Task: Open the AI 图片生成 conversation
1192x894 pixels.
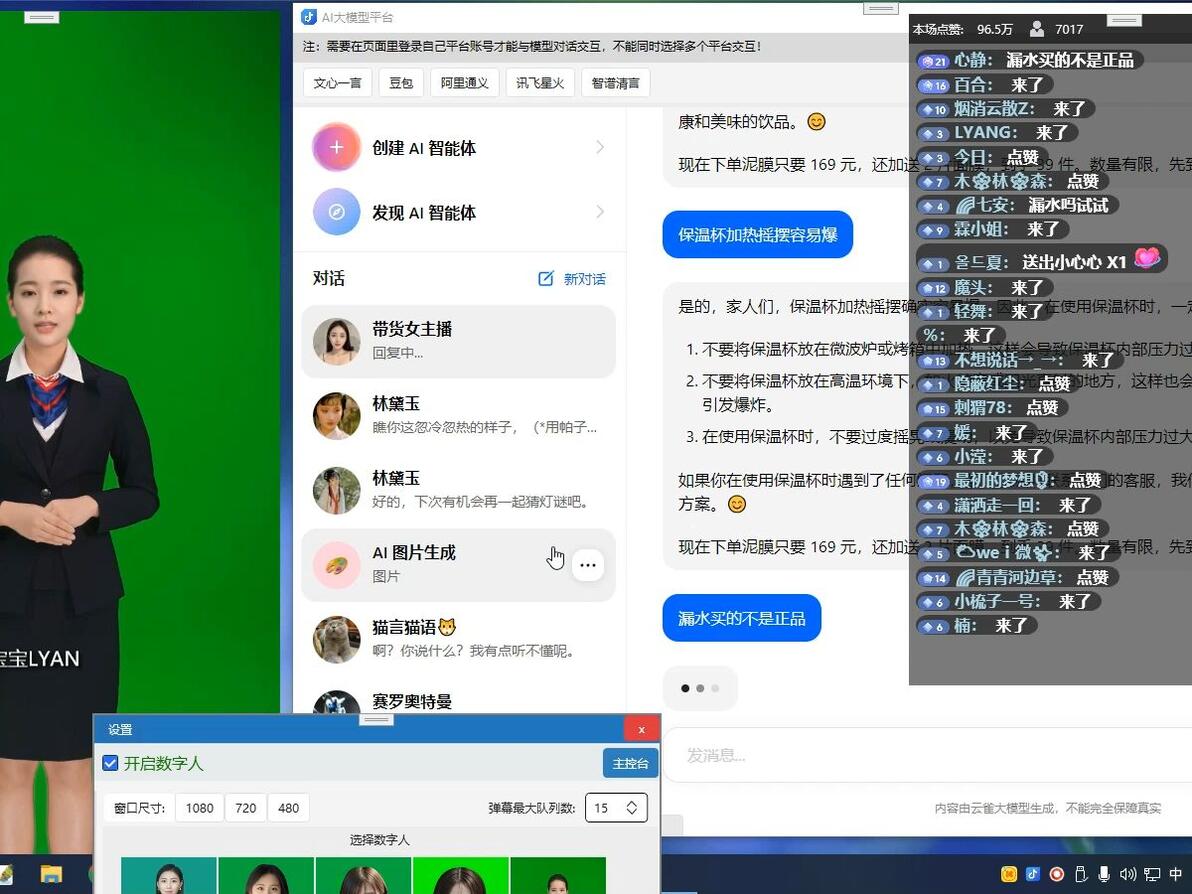Action: pos(458,565)
